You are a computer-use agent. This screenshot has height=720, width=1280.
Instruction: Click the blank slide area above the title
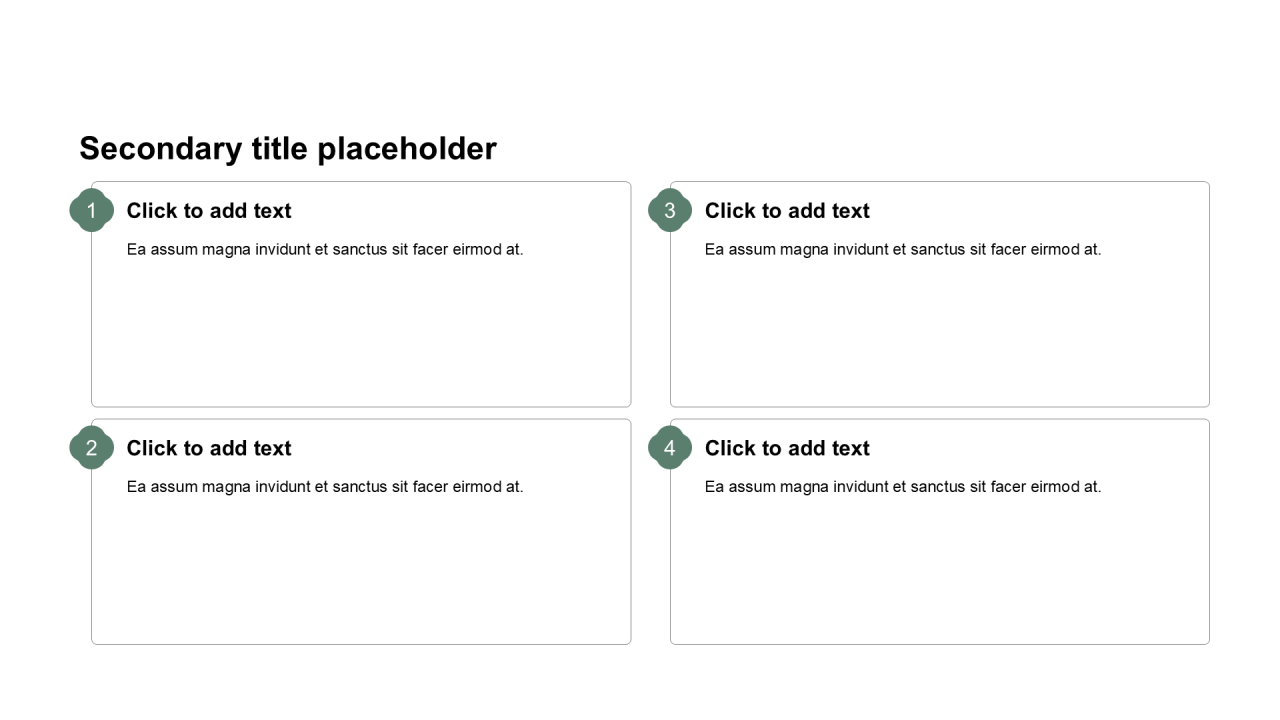[x=640, y=60]
